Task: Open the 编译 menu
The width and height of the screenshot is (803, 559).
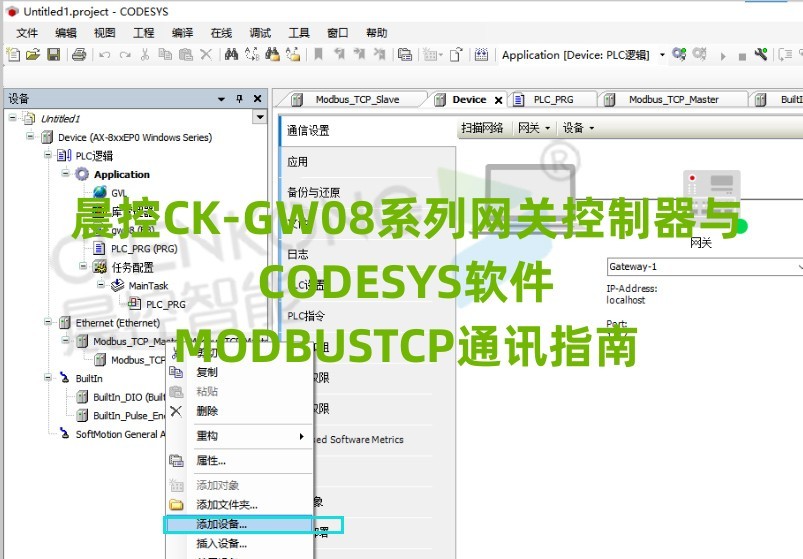Action: [182, 33]
